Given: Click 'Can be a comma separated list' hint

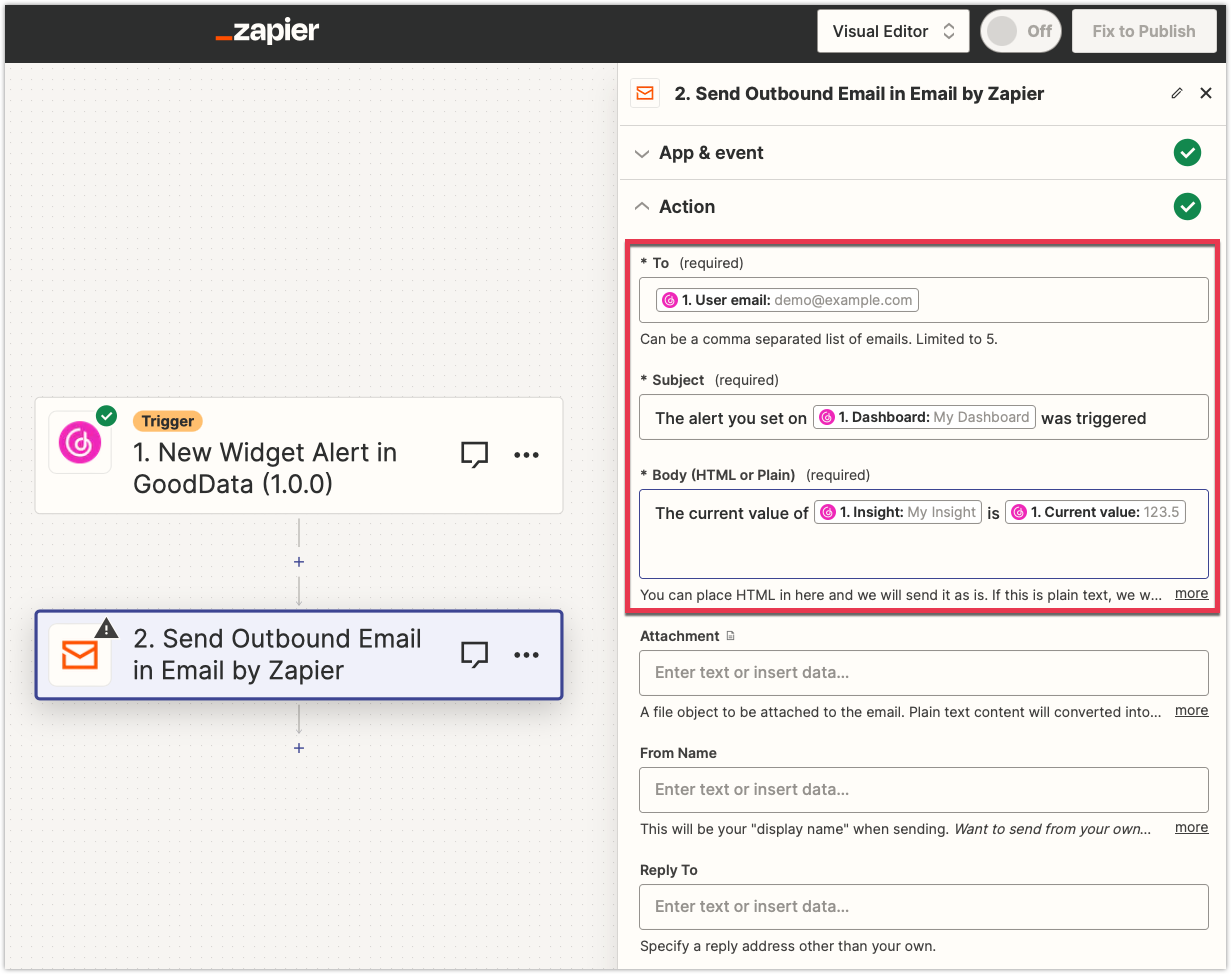Looking at the screenshot, I should (x=819, y=339).
